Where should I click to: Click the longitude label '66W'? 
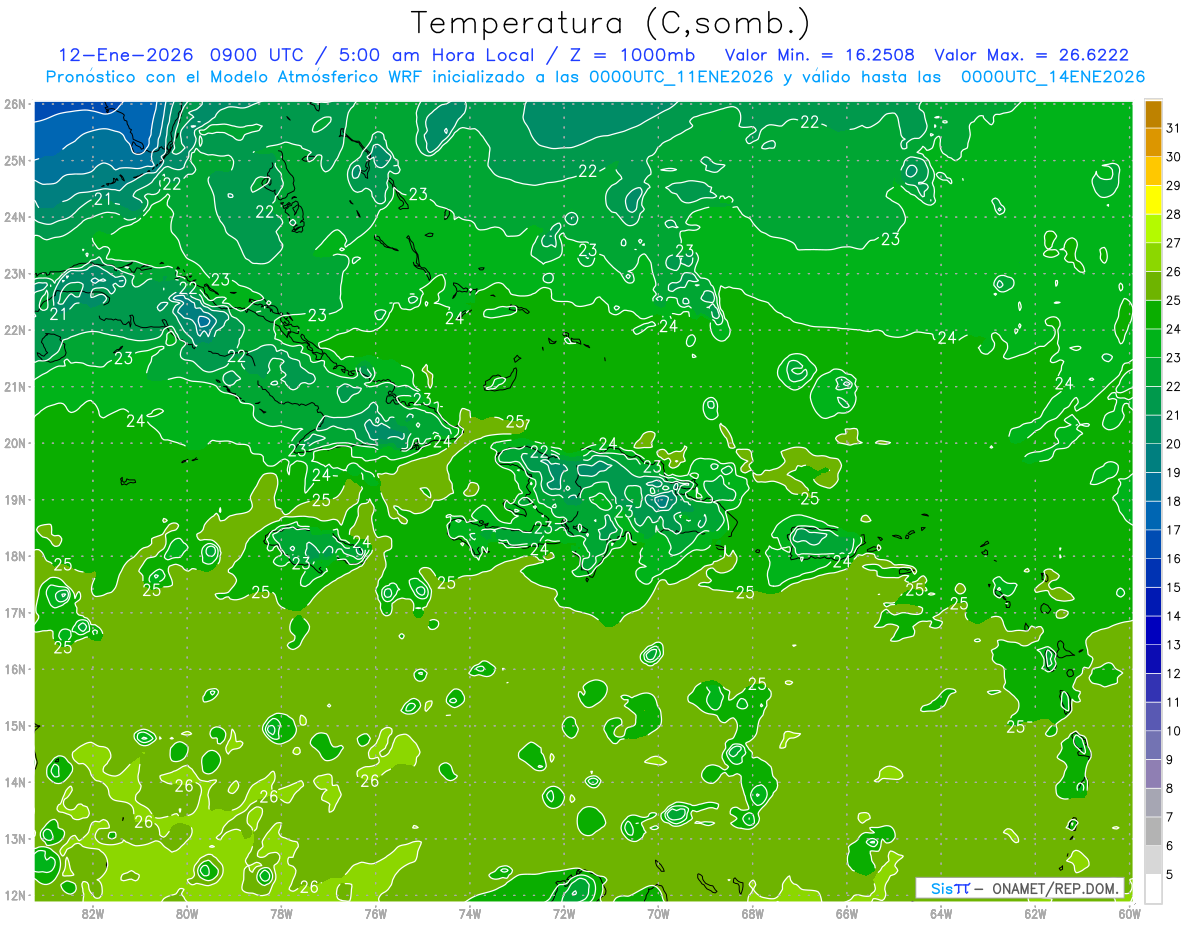[x=846, y=912]
